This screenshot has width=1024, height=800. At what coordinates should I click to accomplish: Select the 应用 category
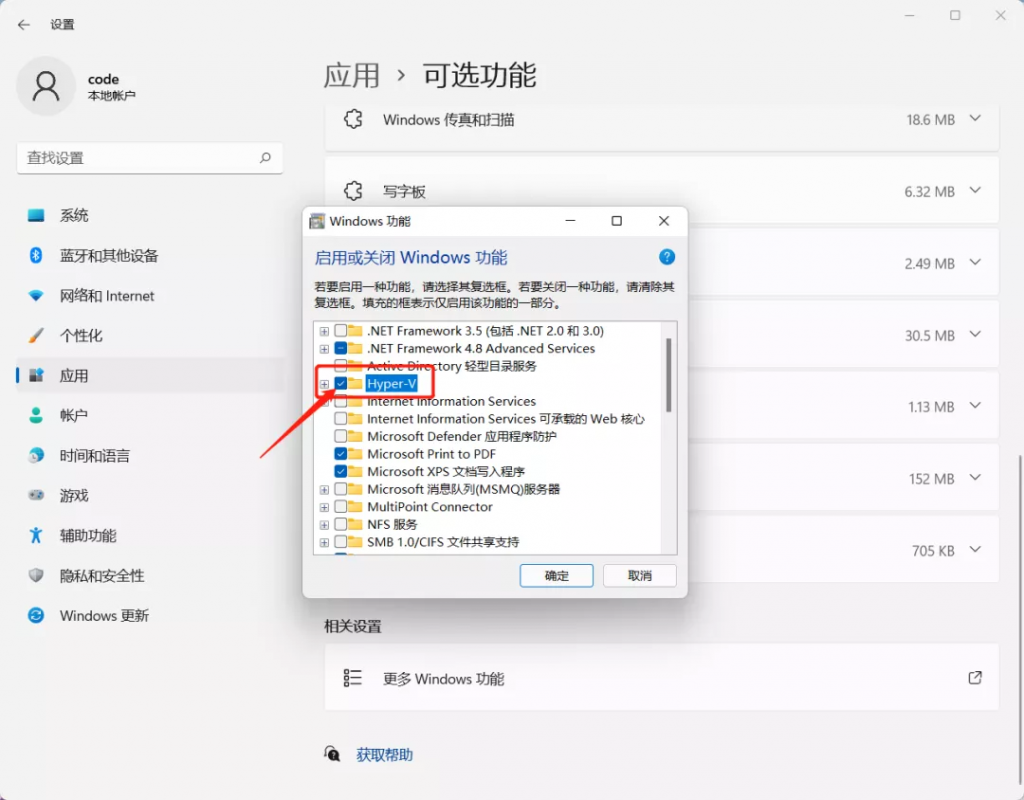click(150, 376)
